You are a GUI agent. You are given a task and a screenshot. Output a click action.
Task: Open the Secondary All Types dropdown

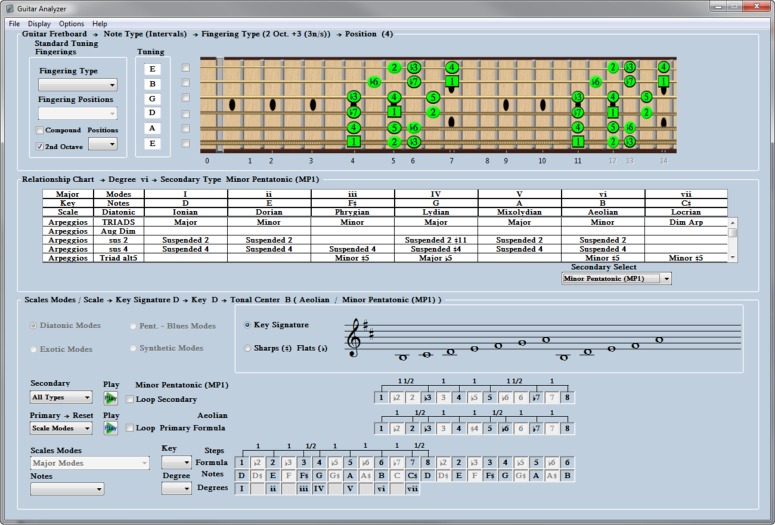pyautogui.click(x=61, y=397)
